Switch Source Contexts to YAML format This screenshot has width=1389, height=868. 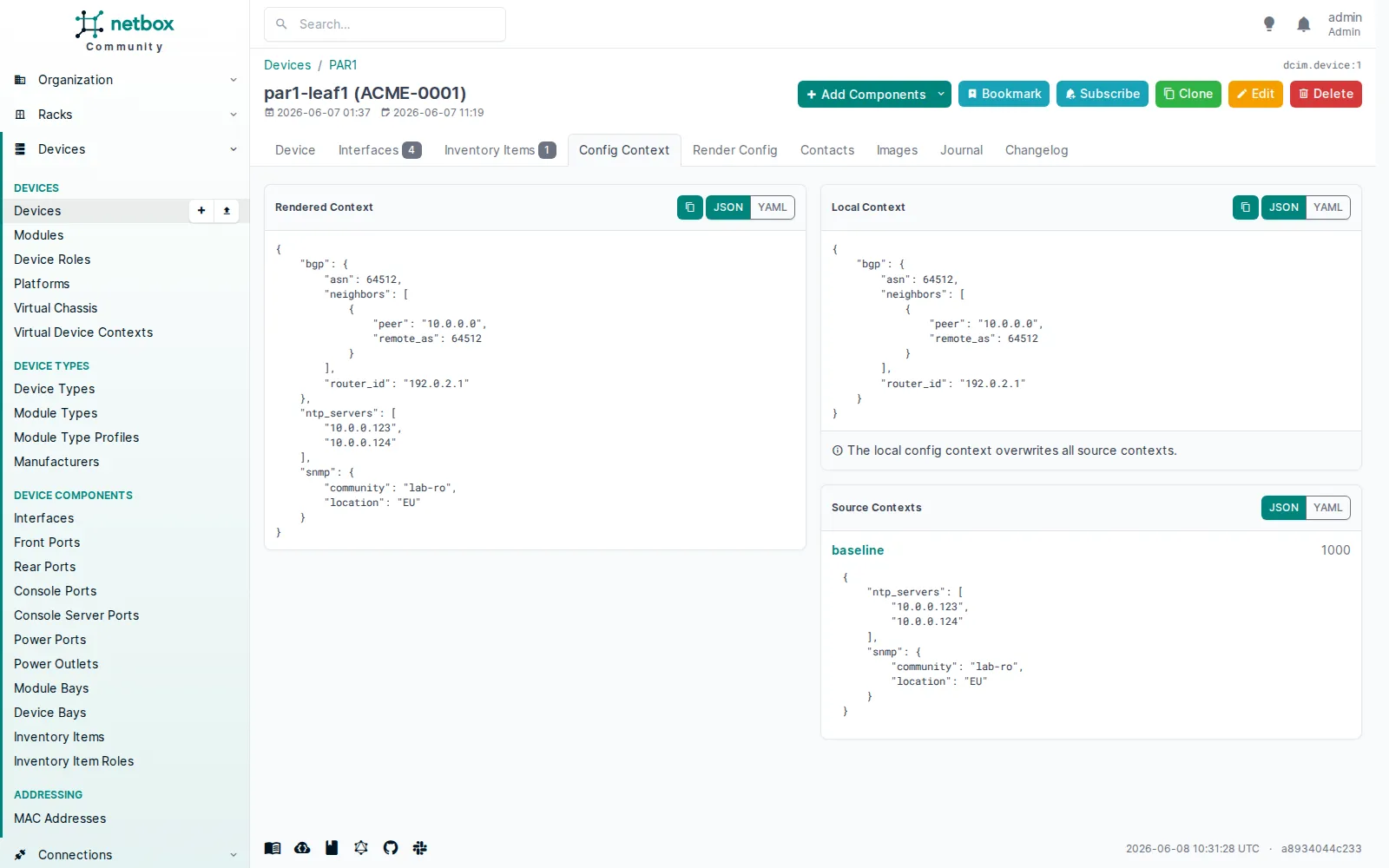[x=1327, y=508]
